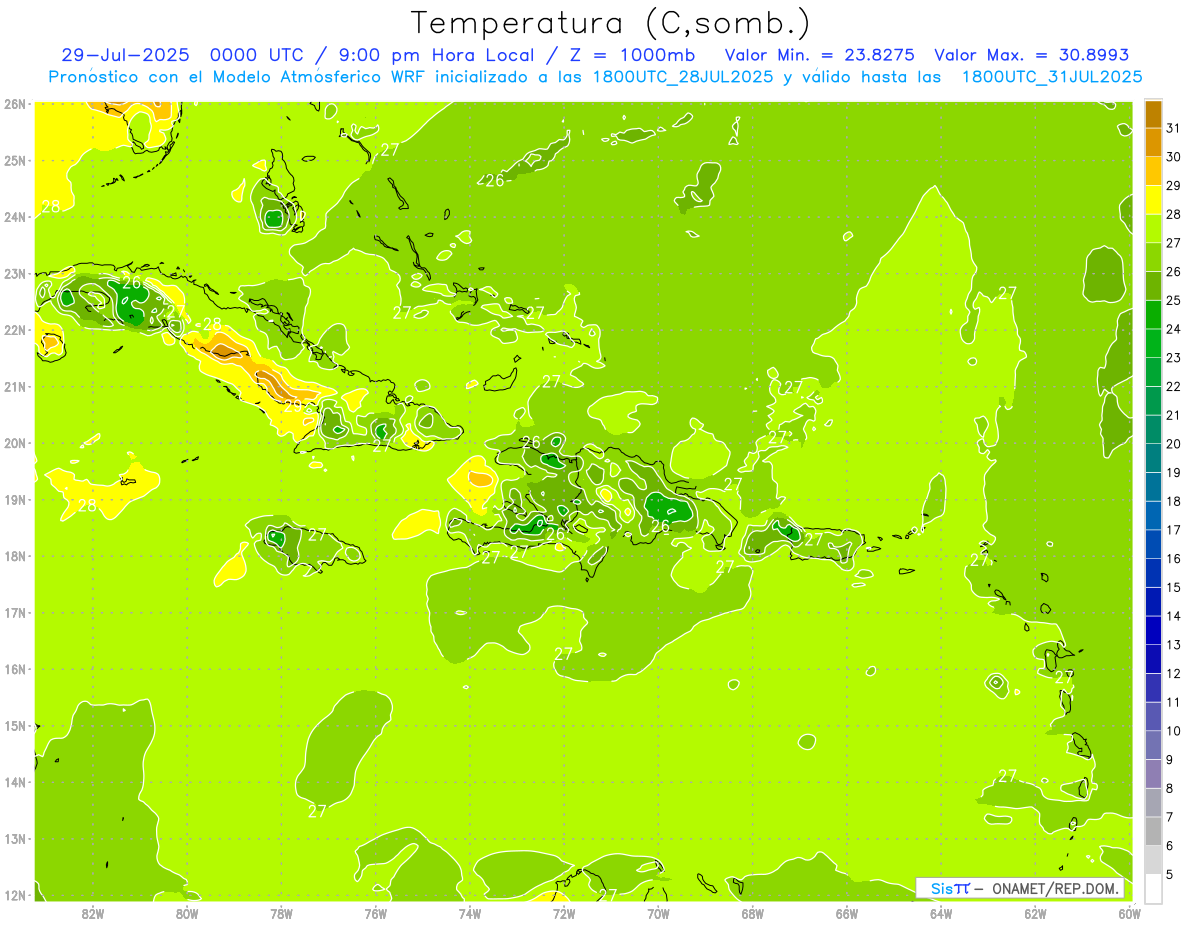Click the 20N latitude axis label
The width and height of the screenshot is (1200, 927).
tap(15, 443)
